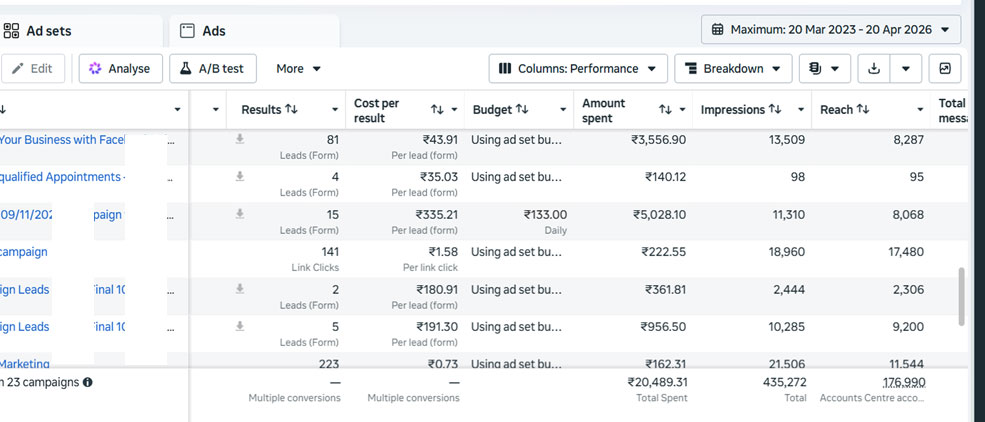Click the vertical scrollbar thumb in table

click(962, 295)
